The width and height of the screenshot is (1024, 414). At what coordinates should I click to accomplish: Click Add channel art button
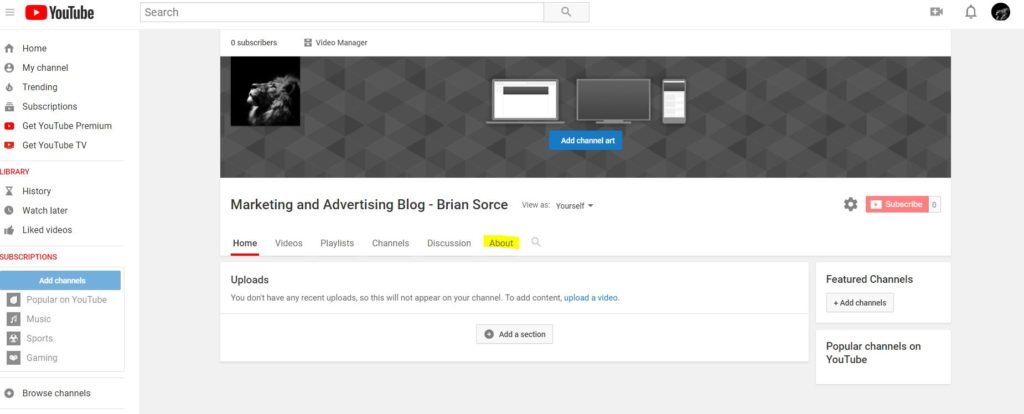coord(585,140)
